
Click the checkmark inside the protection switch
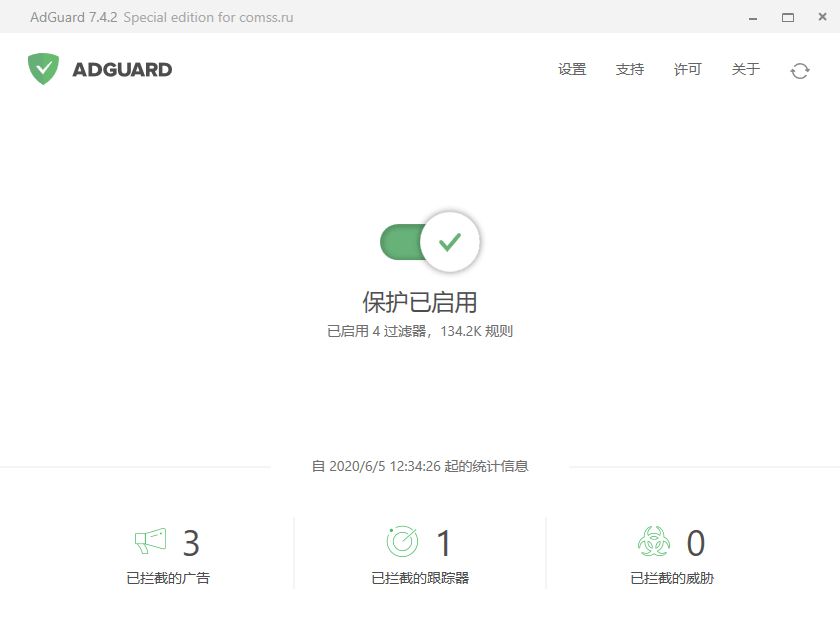(451, 241)
